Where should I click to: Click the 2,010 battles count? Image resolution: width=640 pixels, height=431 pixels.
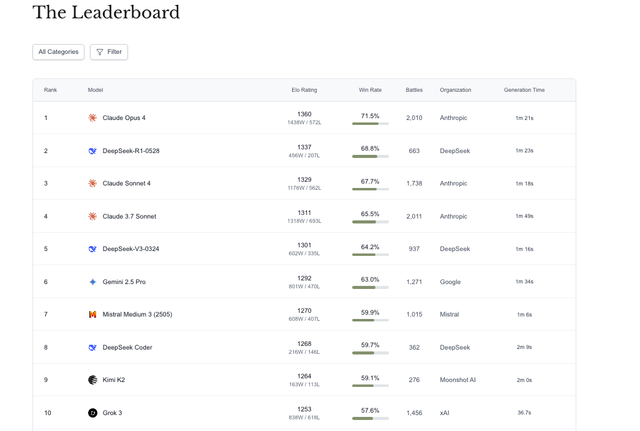(x=414, y=118)
